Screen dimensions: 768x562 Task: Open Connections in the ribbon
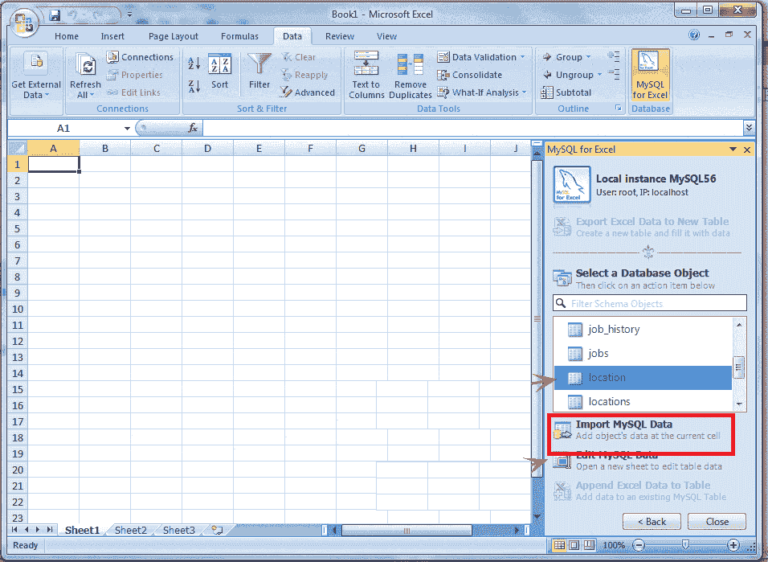pyautogui.click(x=141, y=57)
